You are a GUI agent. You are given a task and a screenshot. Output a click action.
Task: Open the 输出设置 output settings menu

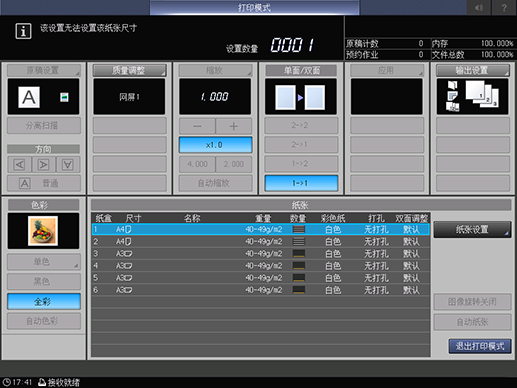coord(473,70)
